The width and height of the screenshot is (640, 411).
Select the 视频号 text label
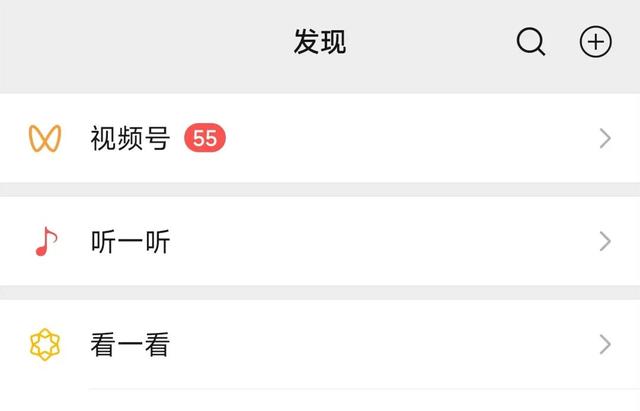tap(130, 139)
